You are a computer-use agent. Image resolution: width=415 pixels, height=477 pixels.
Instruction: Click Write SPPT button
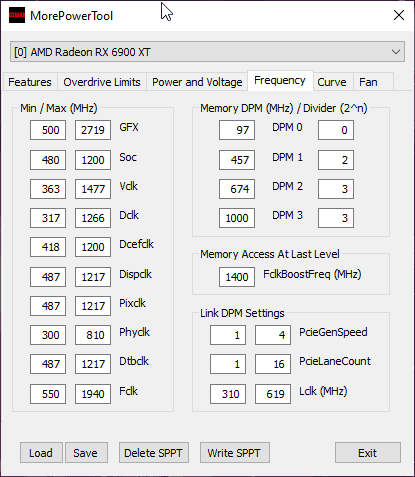pyautogui.click(x=234, y=453)
